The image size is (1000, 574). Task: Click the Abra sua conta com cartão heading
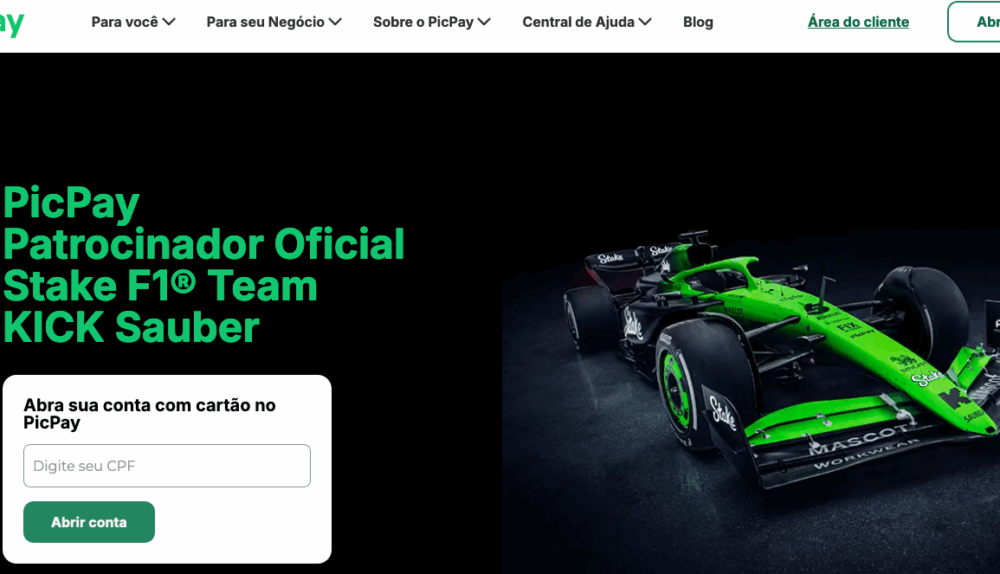(150, 413)
